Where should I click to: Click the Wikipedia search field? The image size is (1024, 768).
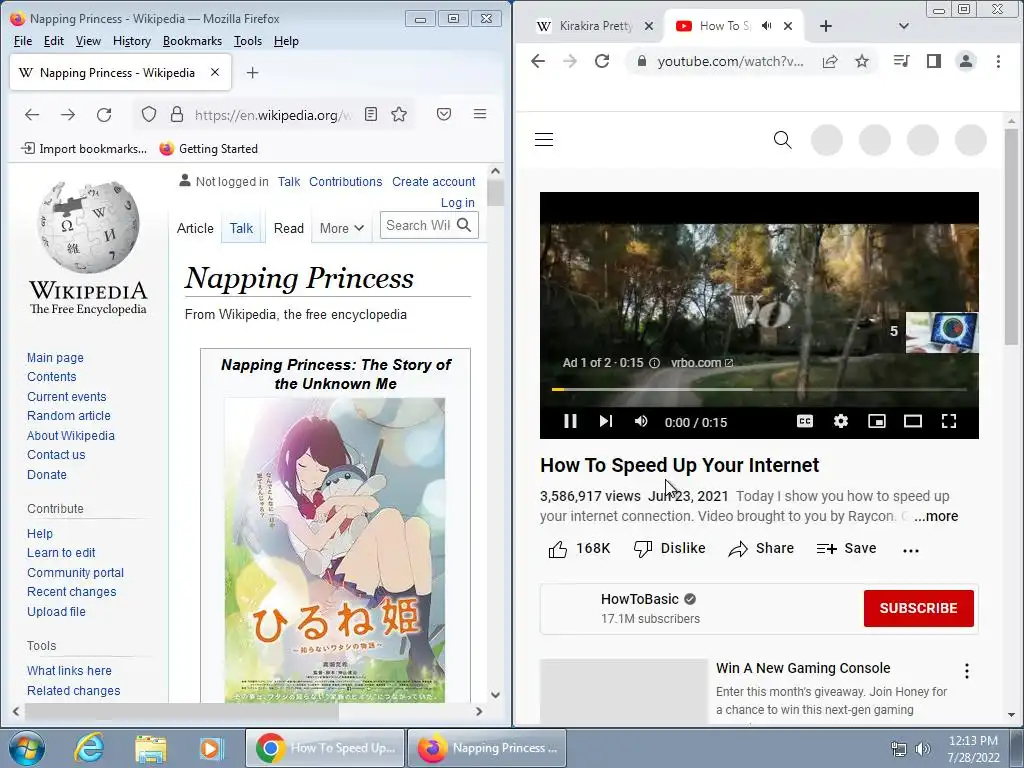(418, 225)
